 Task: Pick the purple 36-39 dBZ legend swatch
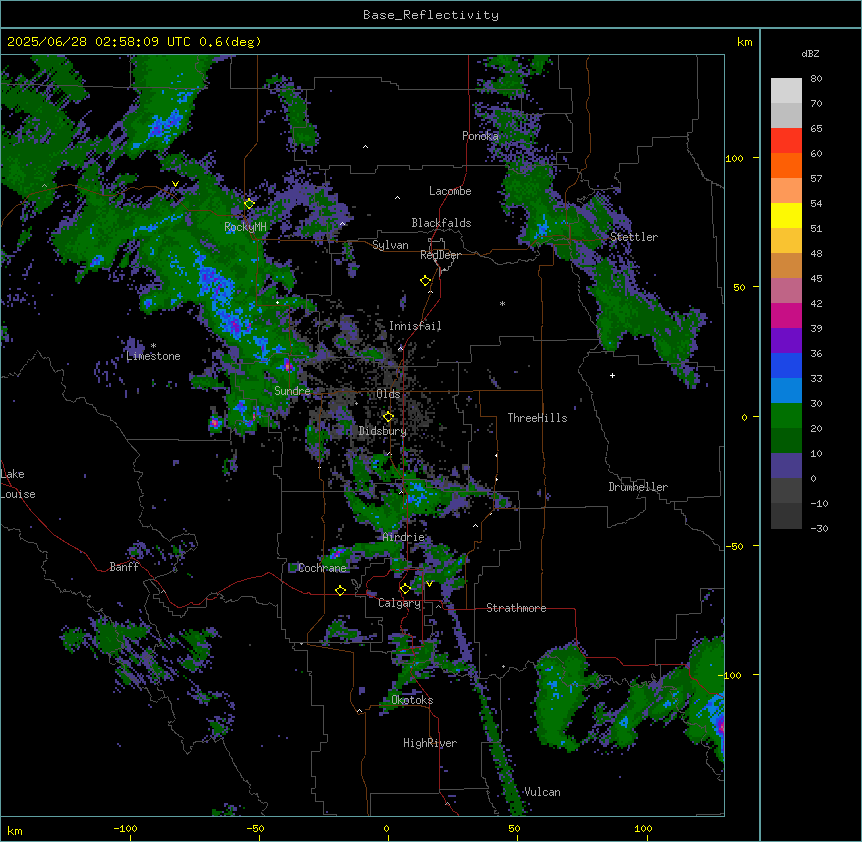786,341
